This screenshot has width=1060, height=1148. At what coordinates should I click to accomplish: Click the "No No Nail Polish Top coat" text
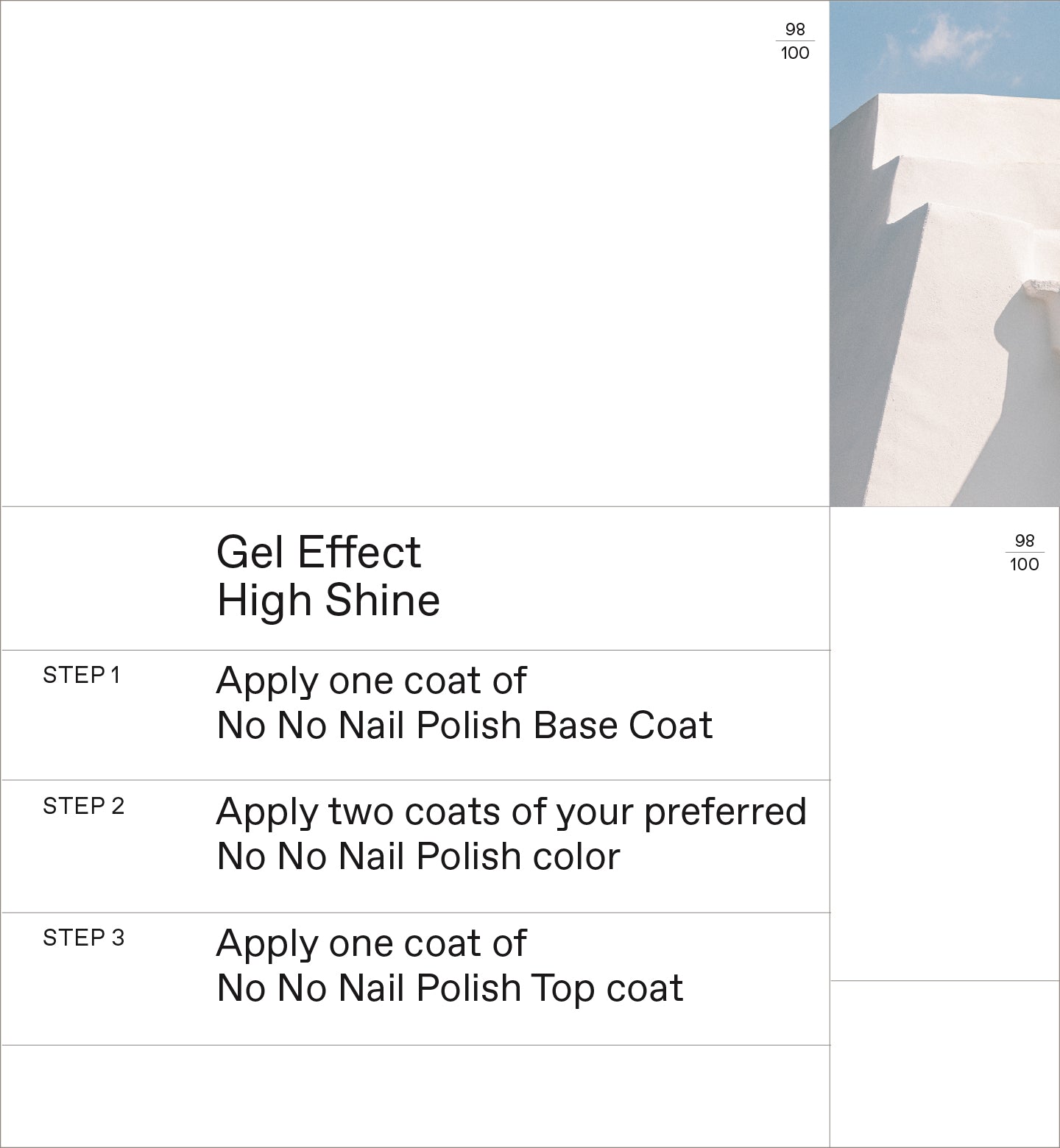450,988
